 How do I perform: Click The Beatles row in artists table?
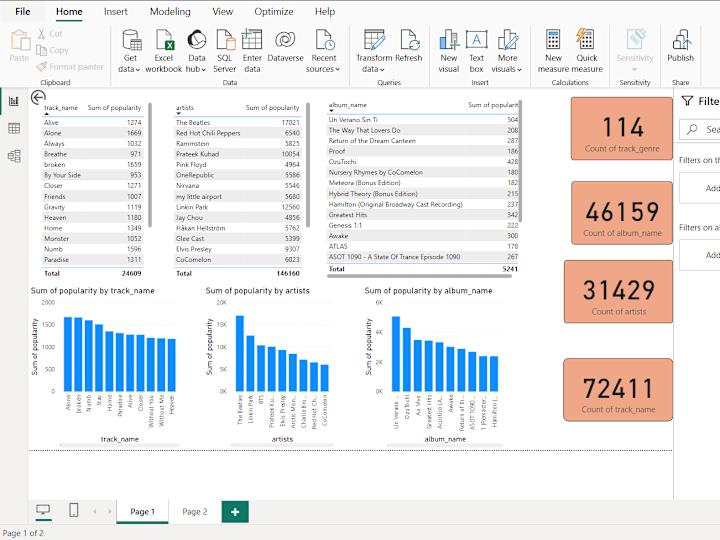click(237, 123)
